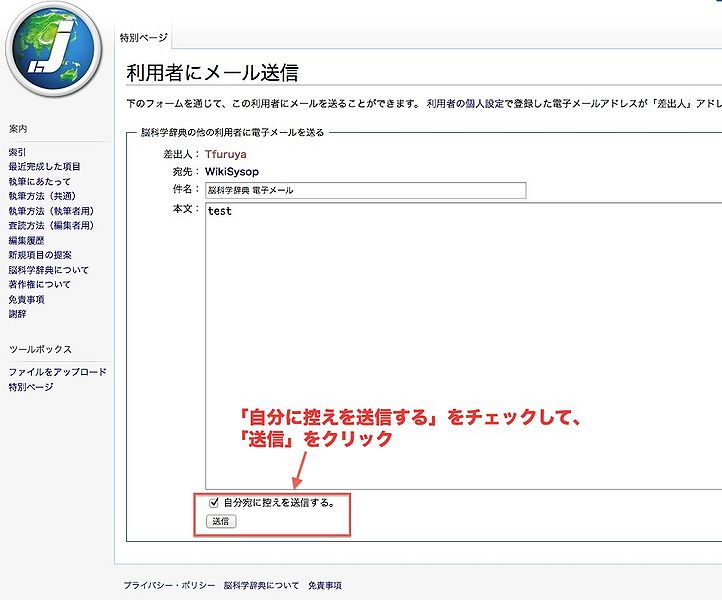The width and height of the screenshot is (722, 600).
Task: Open 免責事項 link in the footer
Action: 330,585
